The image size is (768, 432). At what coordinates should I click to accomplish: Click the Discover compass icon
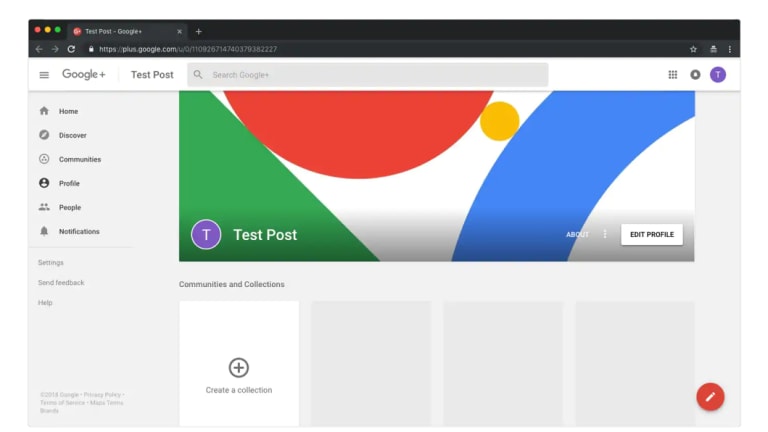tap(44, 135)
